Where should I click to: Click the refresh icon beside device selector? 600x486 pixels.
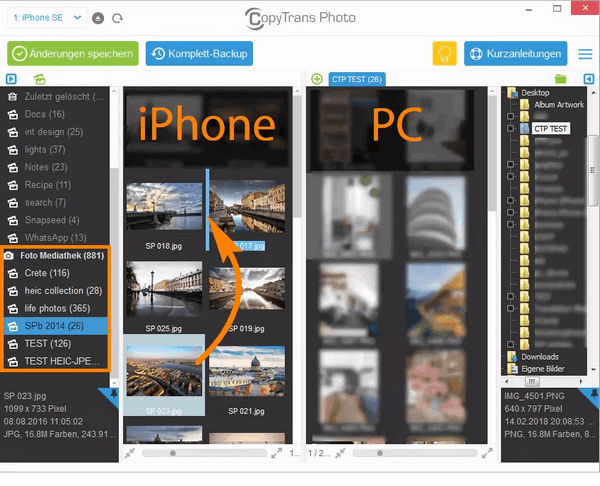click(118, 18)
